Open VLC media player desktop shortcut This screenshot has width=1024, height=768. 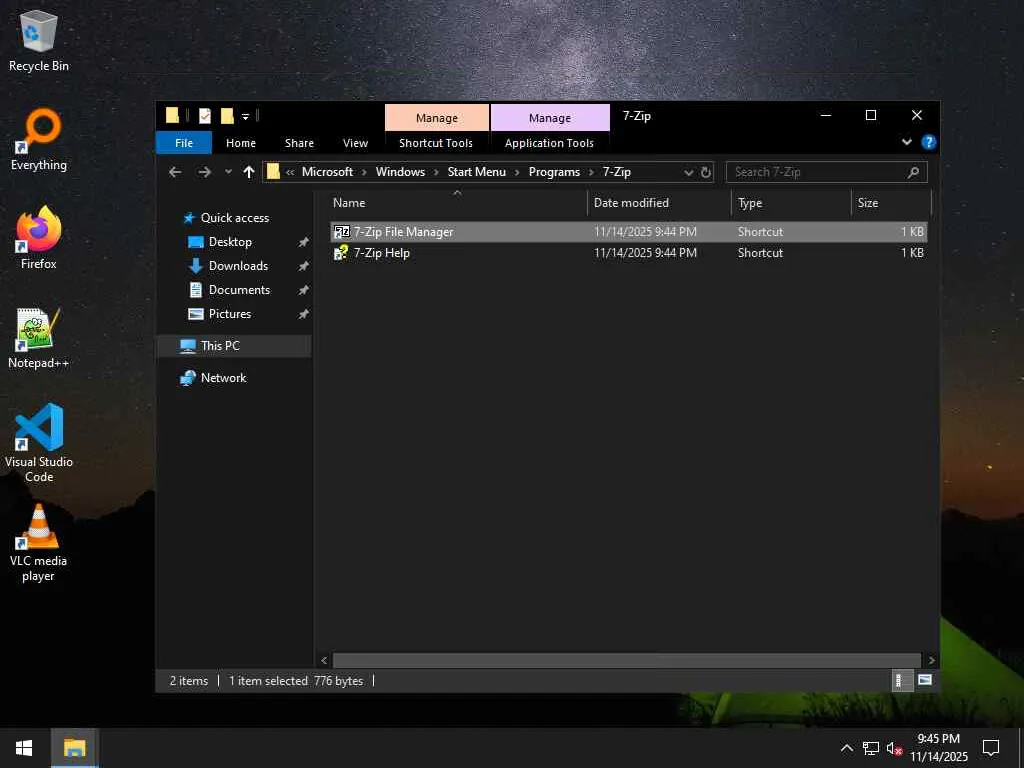click(x=39, y=542)
